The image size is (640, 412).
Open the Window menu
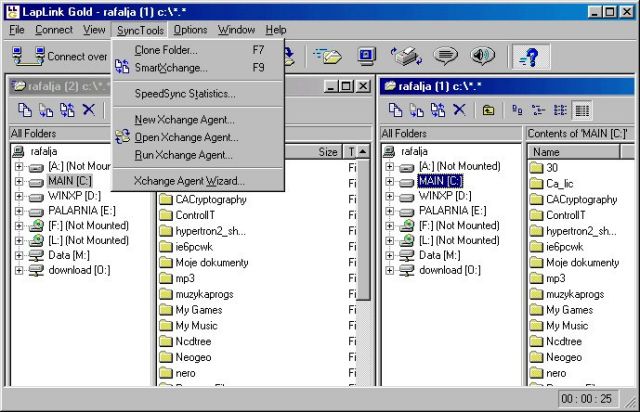[x=236, y=30]
